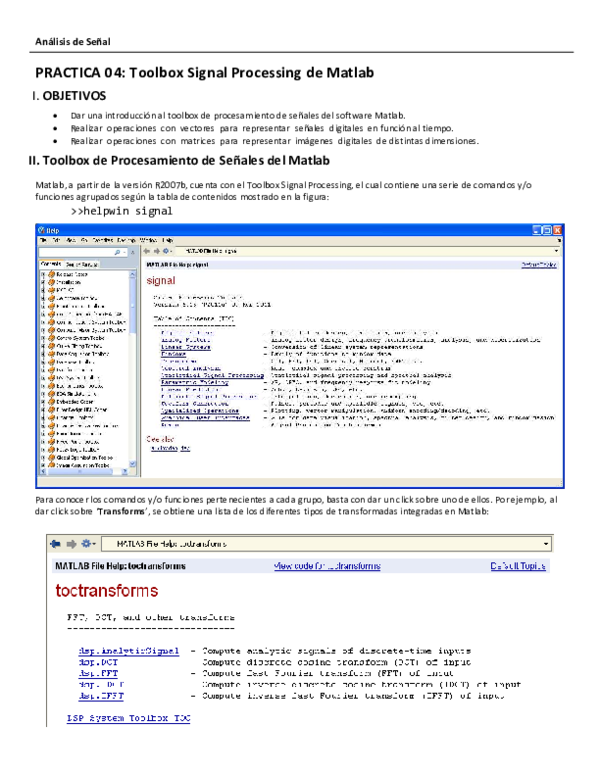Click the back arrow in the toctransforms toolbar
Screen dimensions: 600x776
tap(55, 544)
